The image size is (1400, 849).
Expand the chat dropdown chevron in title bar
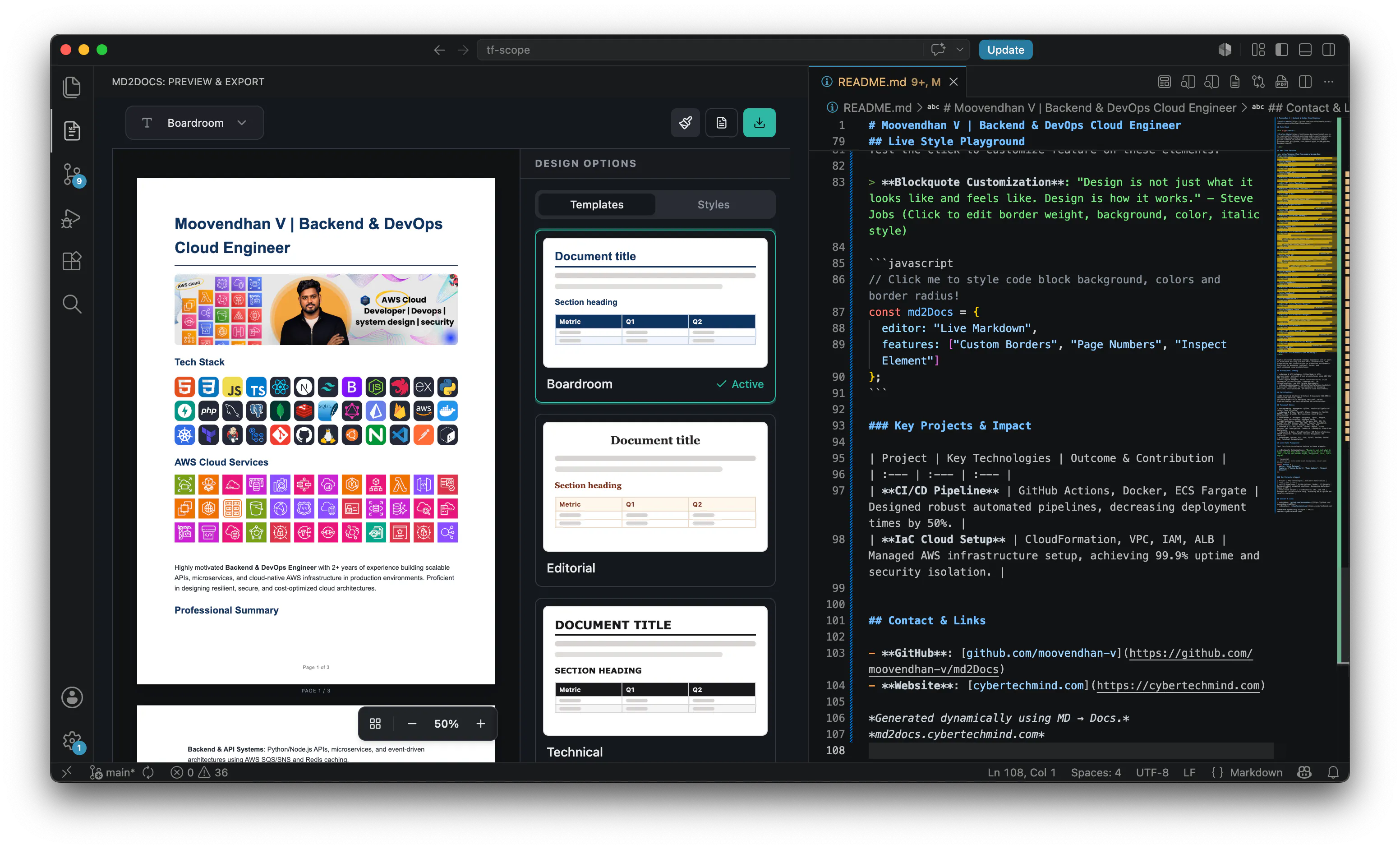[x=960, y=50]
